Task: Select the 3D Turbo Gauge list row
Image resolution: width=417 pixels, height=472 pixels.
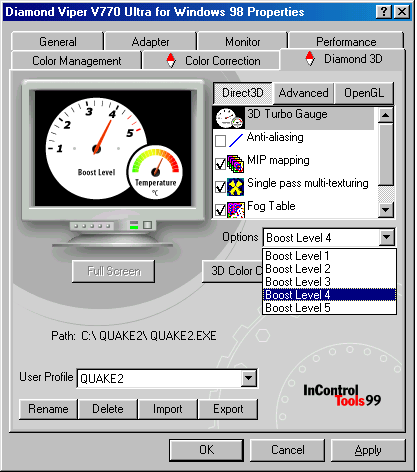Action: click(293, 118)
